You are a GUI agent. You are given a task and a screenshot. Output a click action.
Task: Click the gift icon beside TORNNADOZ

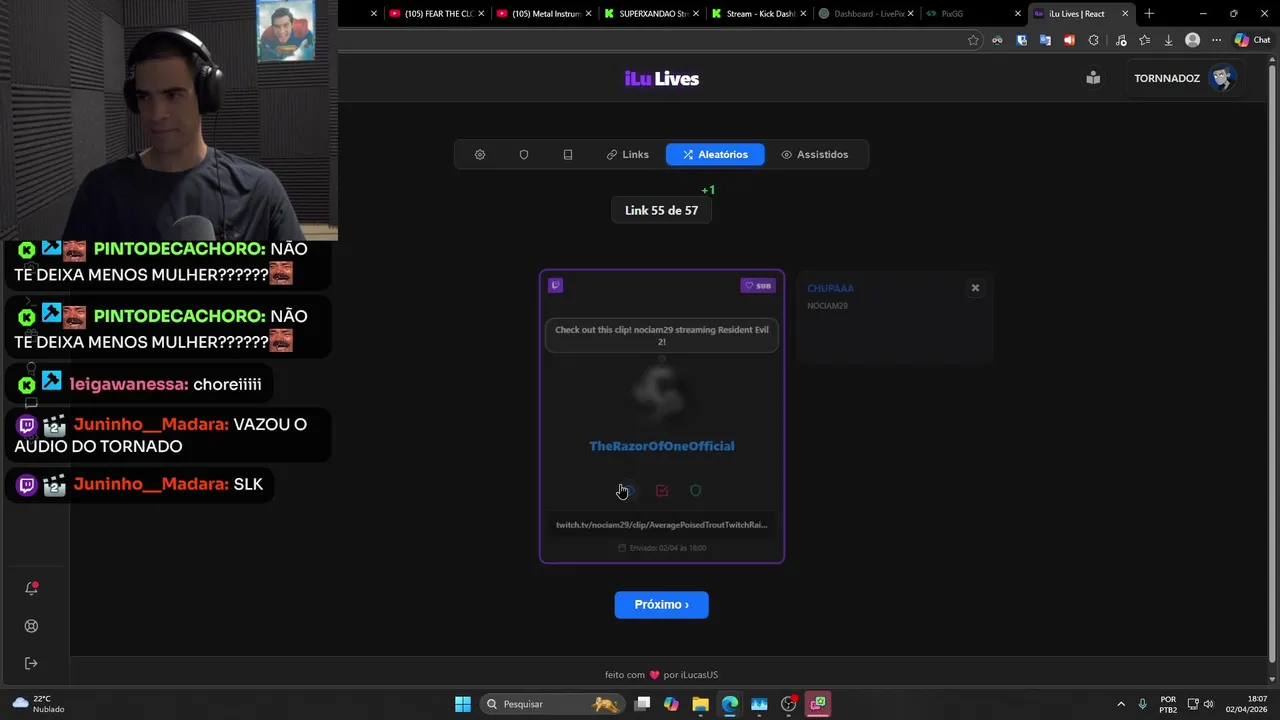click(1093, 78)
